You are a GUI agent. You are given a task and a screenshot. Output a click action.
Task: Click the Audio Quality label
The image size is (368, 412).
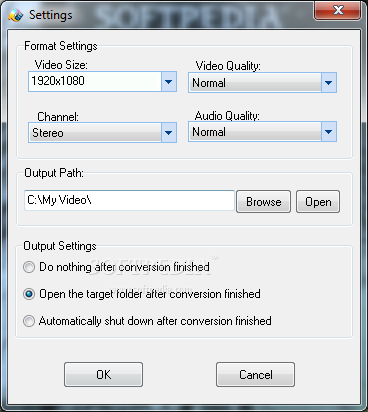pos(227,116)
